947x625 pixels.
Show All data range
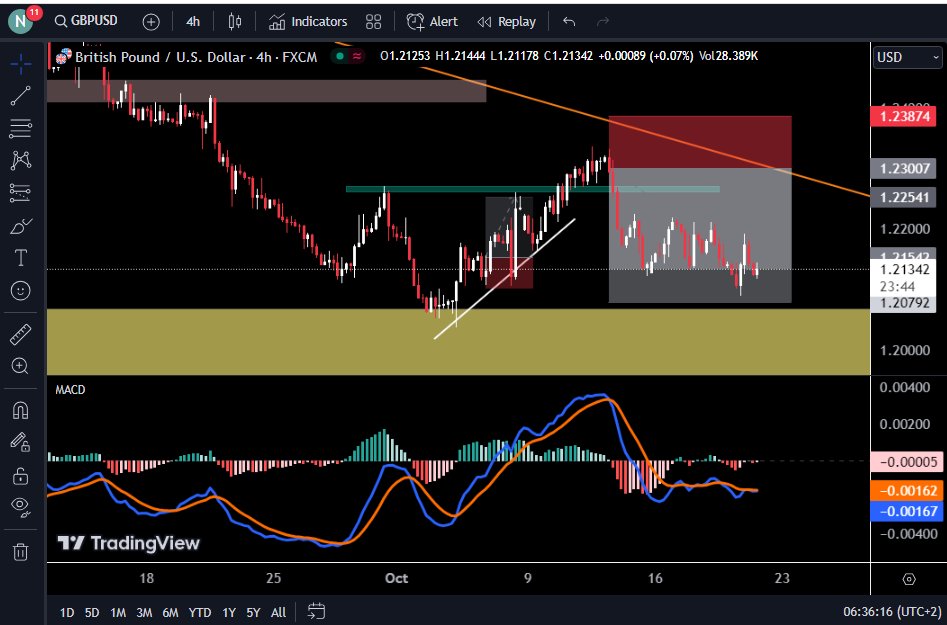click(278, 612)
